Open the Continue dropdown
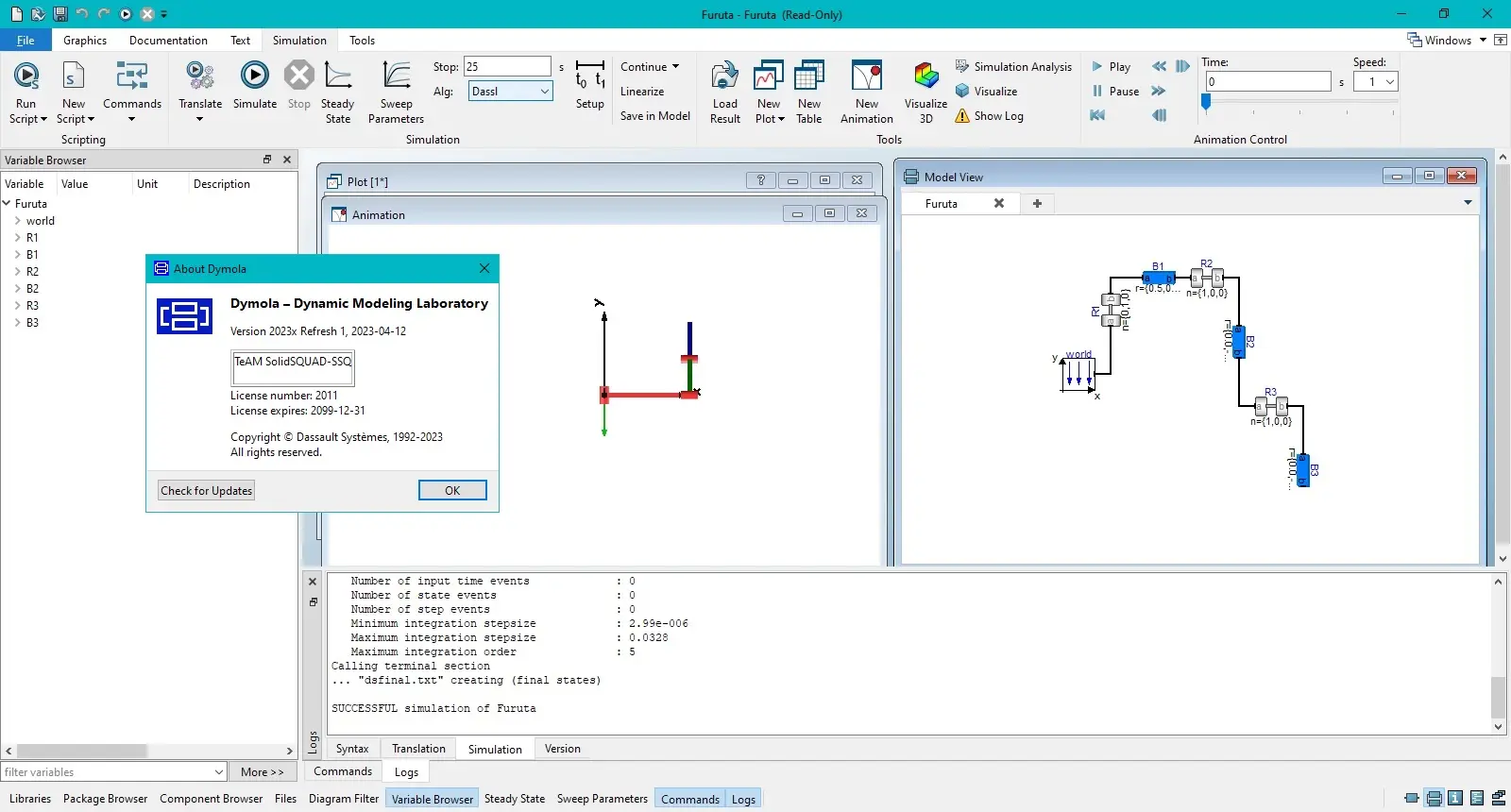Screen dimensions: 1511x812 pos(650,67)
